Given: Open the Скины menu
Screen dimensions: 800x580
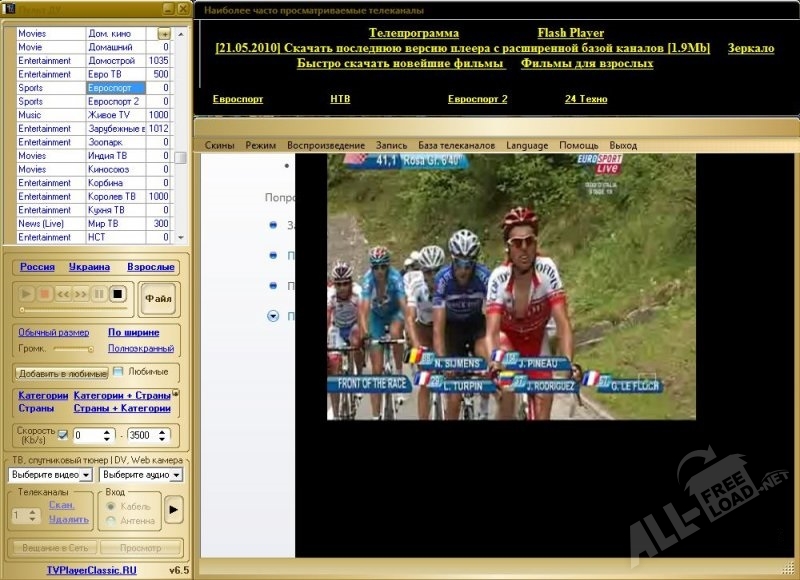Looking at the screenshot, I should coord(220,145).
